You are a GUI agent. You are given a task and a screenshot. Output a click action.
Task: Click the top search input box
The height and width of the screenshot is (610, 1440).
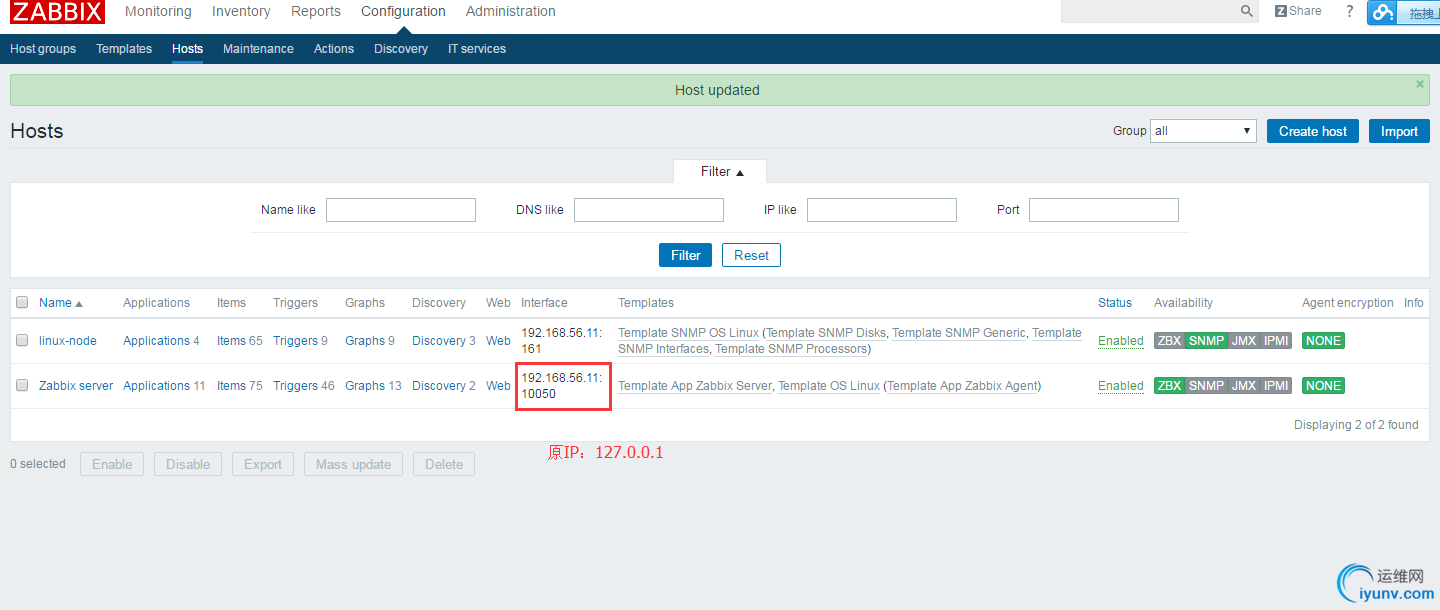click(1150, 11)
